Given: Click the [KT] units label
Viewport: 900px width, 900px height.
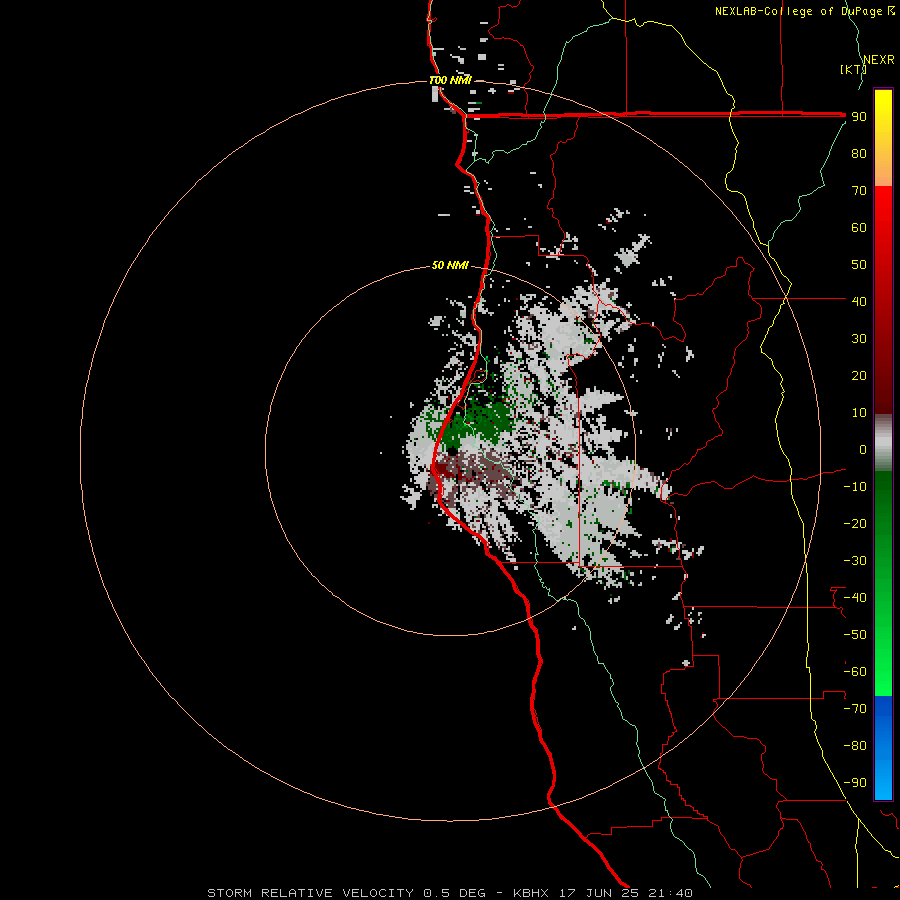Looking at the screenshot, I should tap(853, 69).
